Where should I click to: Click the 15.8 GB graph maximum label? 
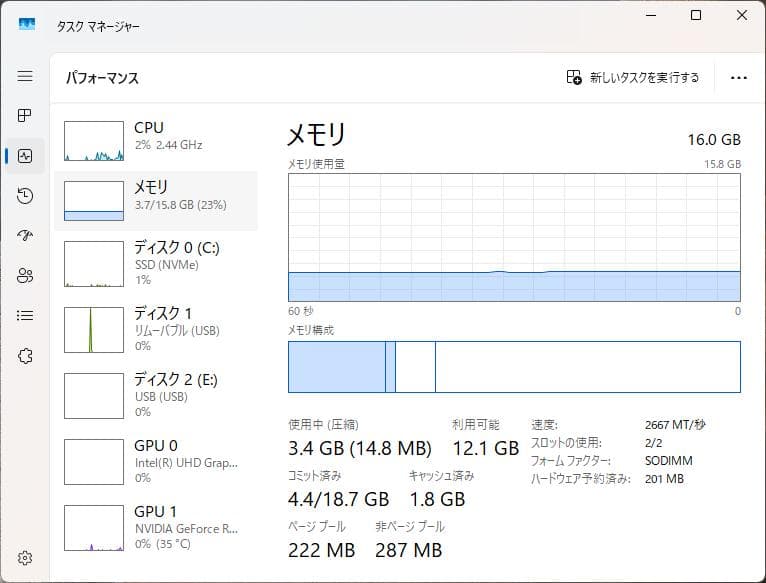(x=722, y=164)
